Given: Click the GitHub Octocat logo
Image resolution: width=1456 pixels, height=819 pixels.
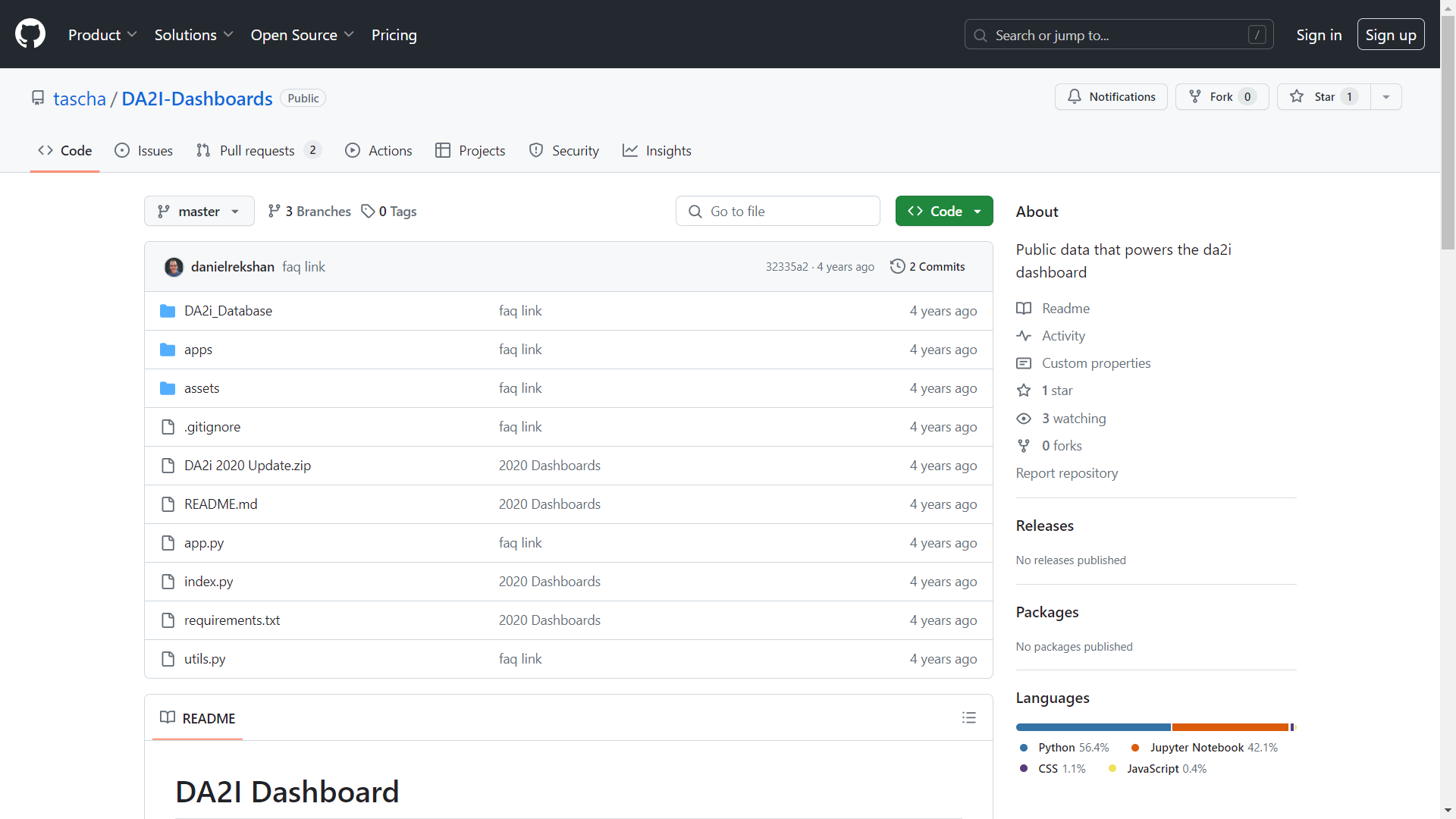Looking at the screenshot, I should tap(30, 35).
